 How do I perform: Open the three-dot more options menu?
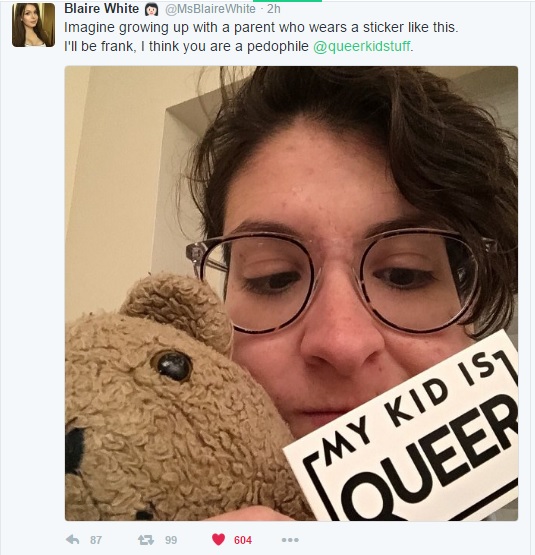pyautogui.click(x=290, y=540)
